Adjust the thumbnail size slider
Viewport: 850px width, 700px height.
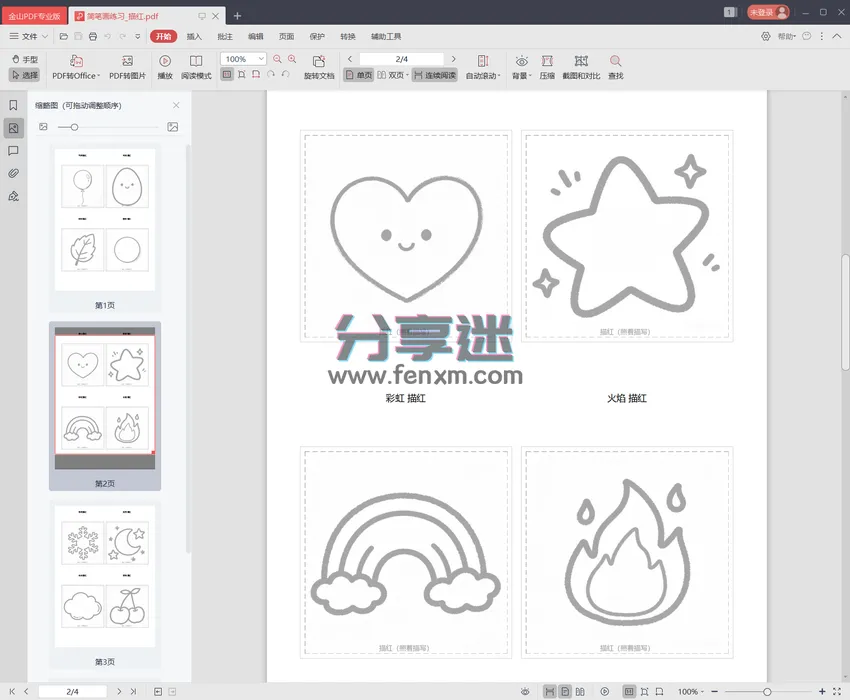click(74, 127)
